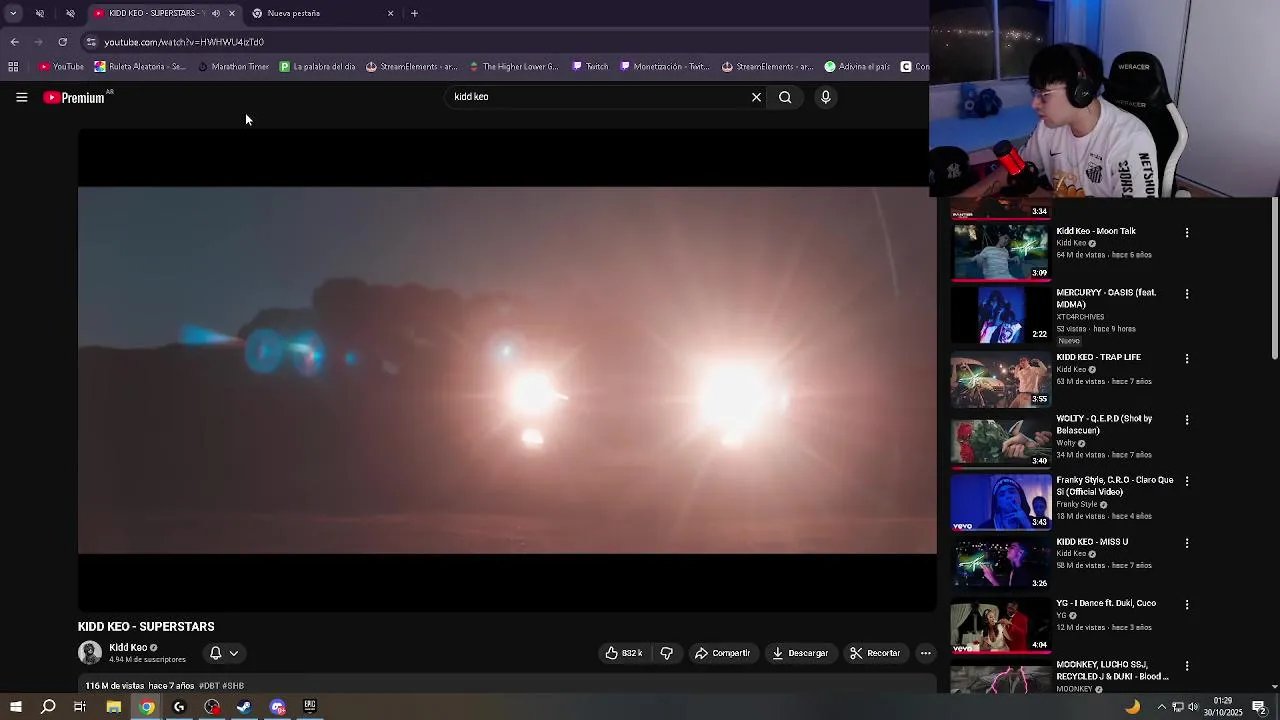Screen dimensions: 1280x720
Task: Click the Descargar download button
Action: [x=800, y=653]
